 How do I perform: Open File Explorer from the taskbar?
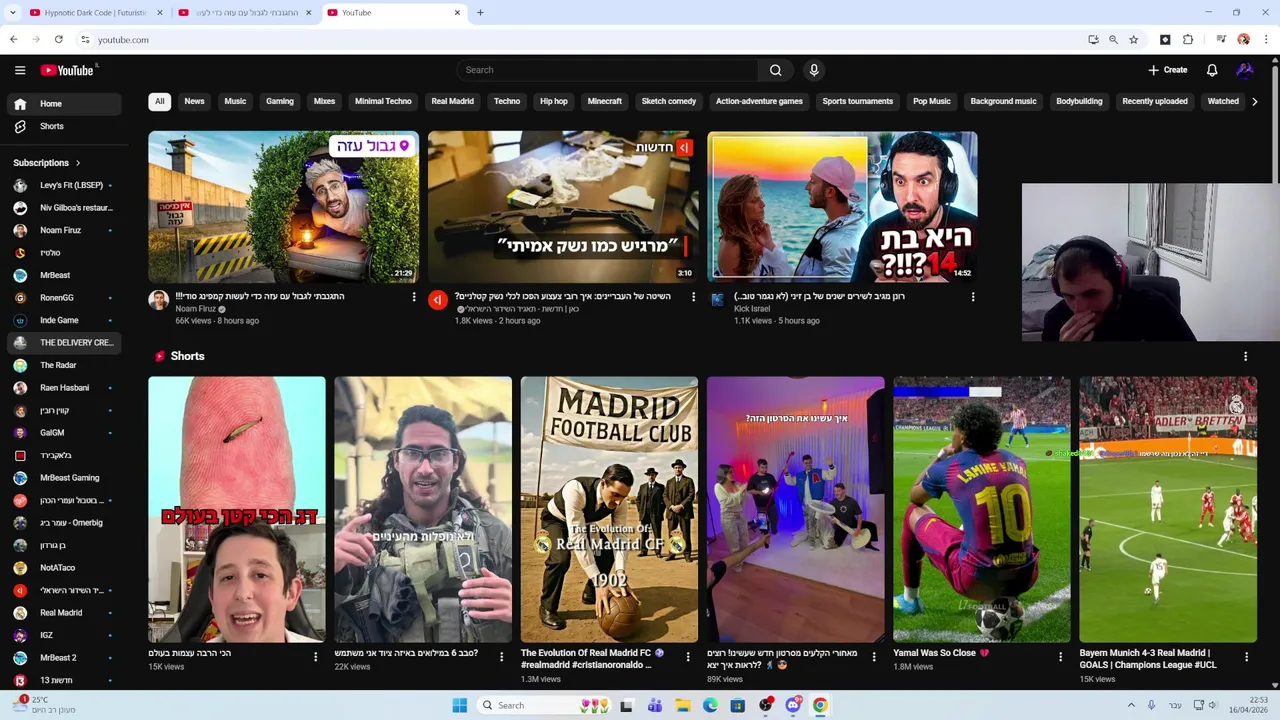[683, 705]
